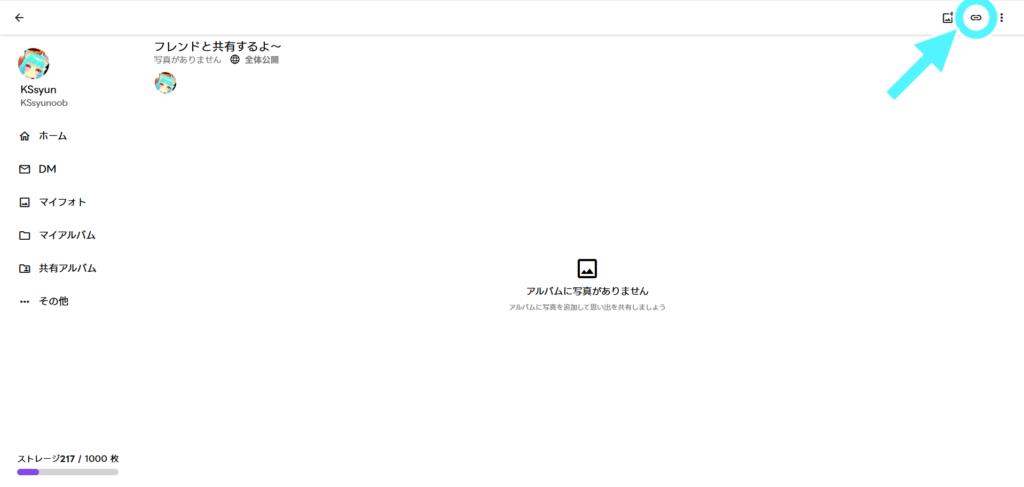The height and width of the screenshot is (487, 1024).
Task: Expand その他 in the sidebar
Action: [x=52, y=301]
